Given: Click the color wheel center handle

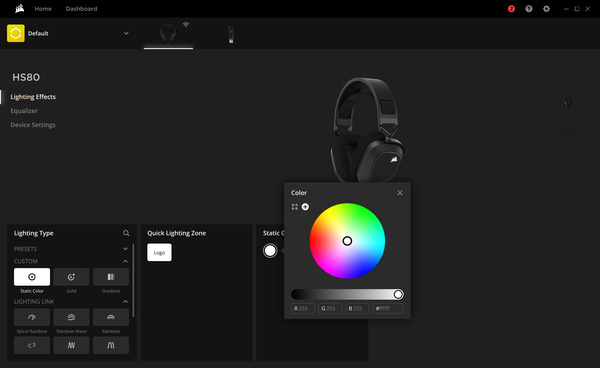Looking at the screenshot, I should click(x=347, y=241).
